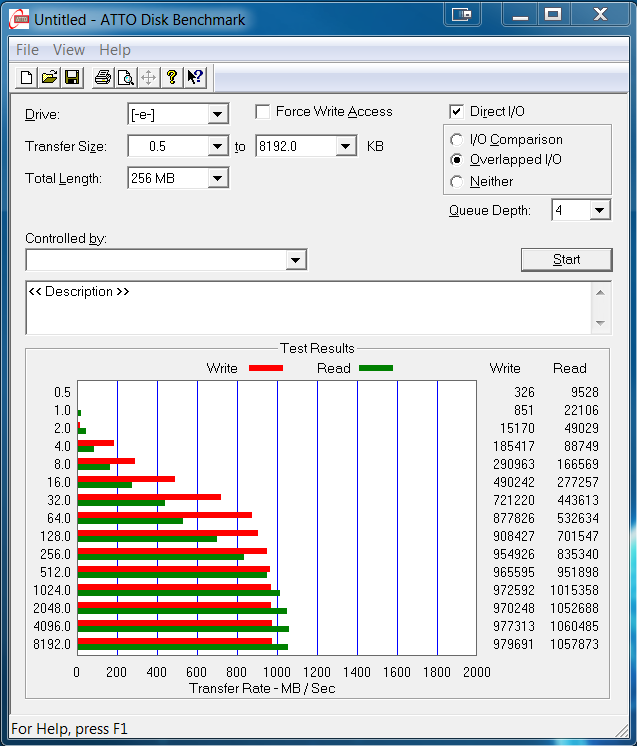This screenshot has height=746, width=637.
Task: Open the File menu
Action: pos(27,50)
